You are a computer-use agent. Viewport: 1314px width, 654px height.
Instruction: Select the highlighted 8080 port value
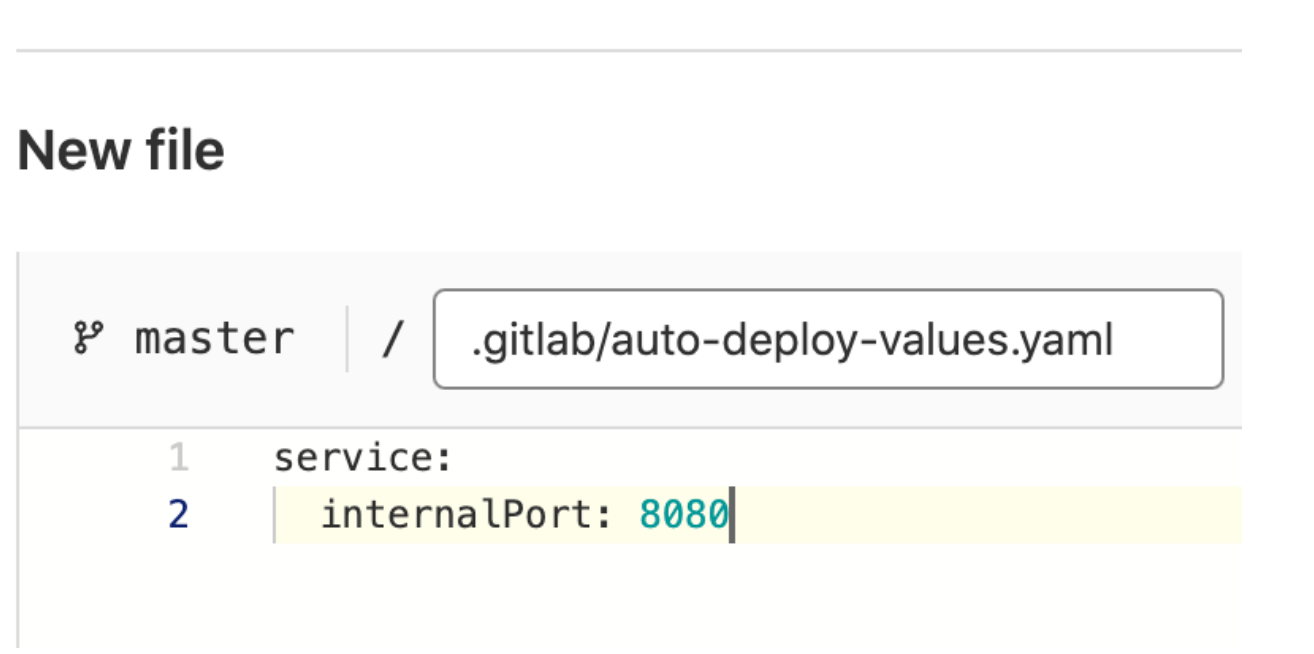coord(684,513)
